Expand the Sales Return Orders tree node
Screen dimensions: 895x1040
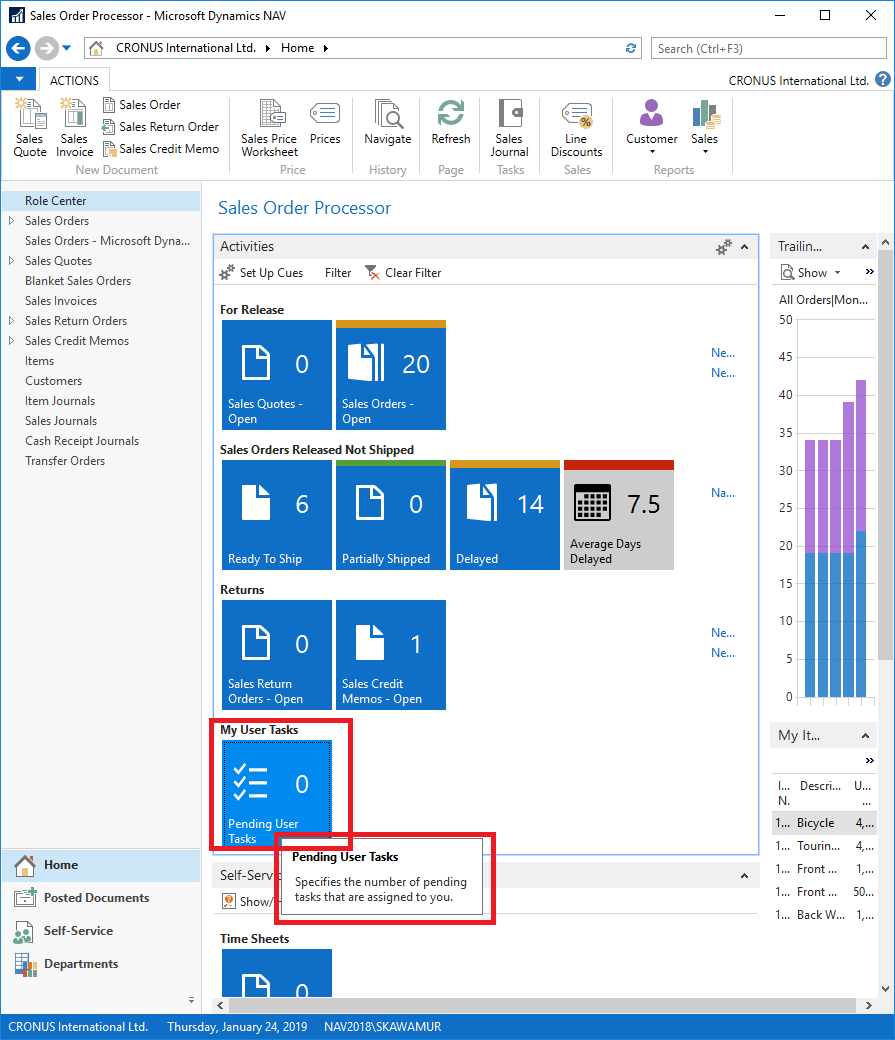[11, 320]
